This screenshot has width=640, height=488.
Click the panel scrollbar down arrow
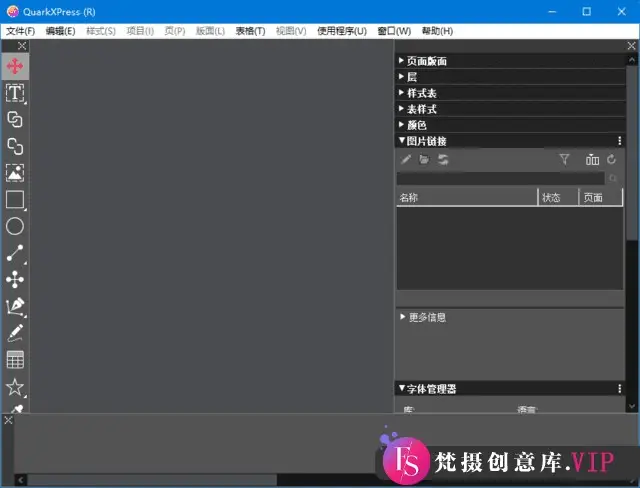(632, 406)
